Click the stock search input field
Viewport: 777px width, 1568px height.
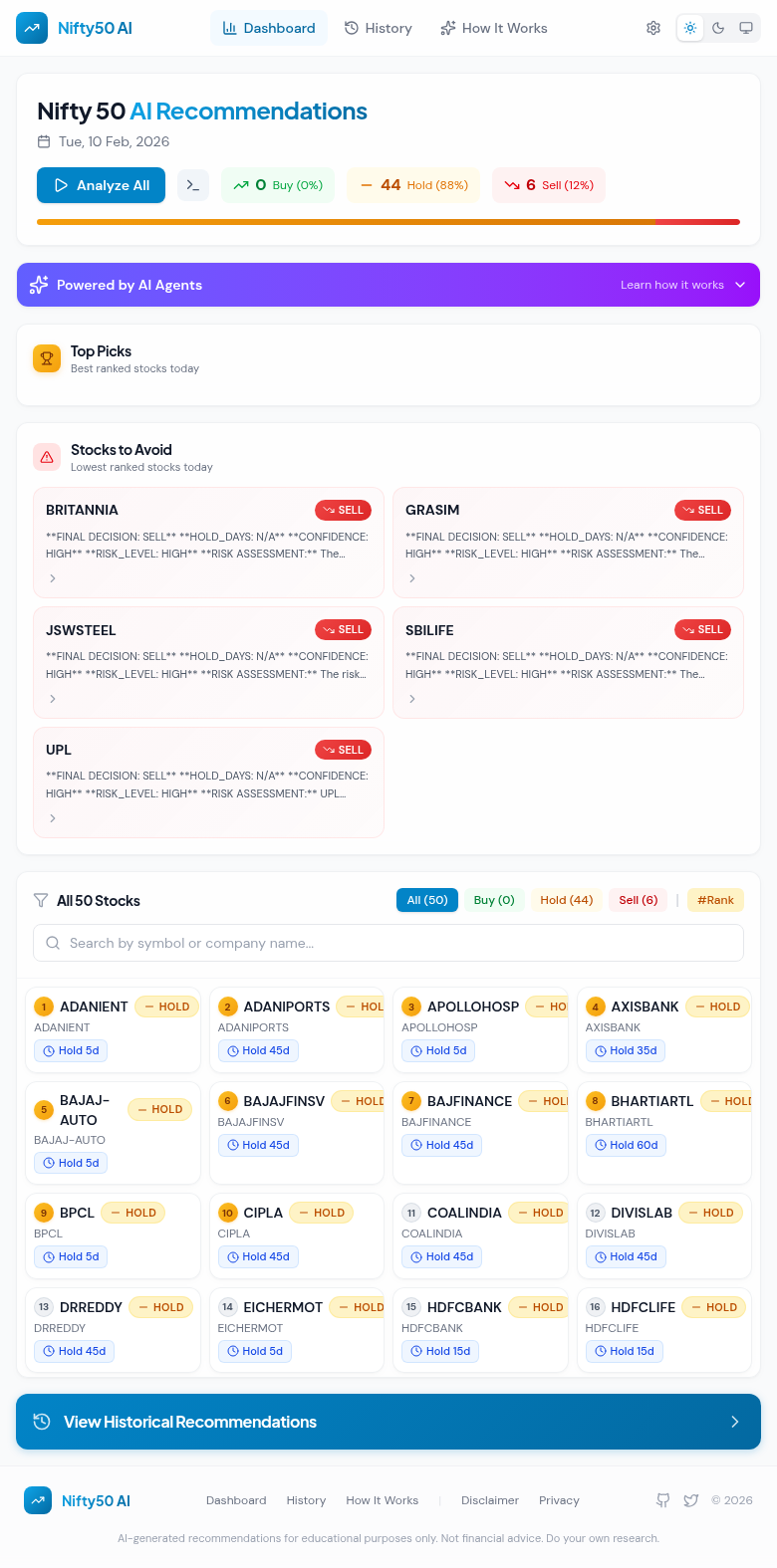pyautogui.click(x=388, y=942)
